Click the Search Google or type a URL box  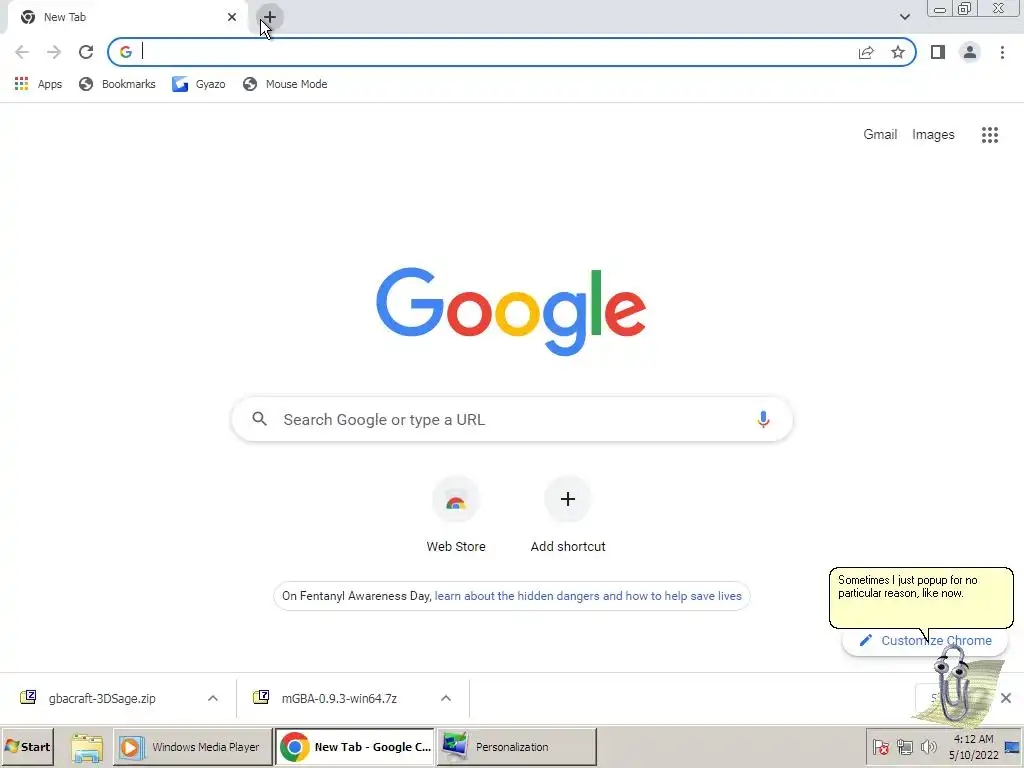(x=512, y=419)
